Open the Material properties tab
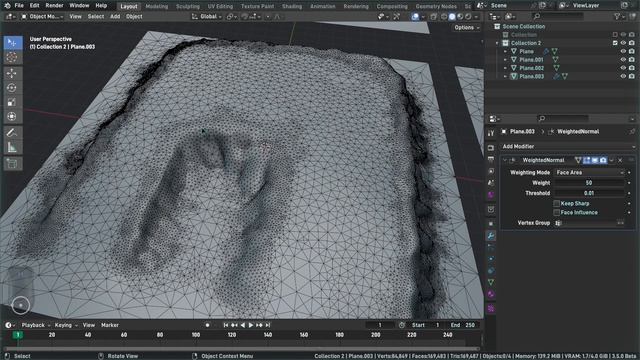 491,294
